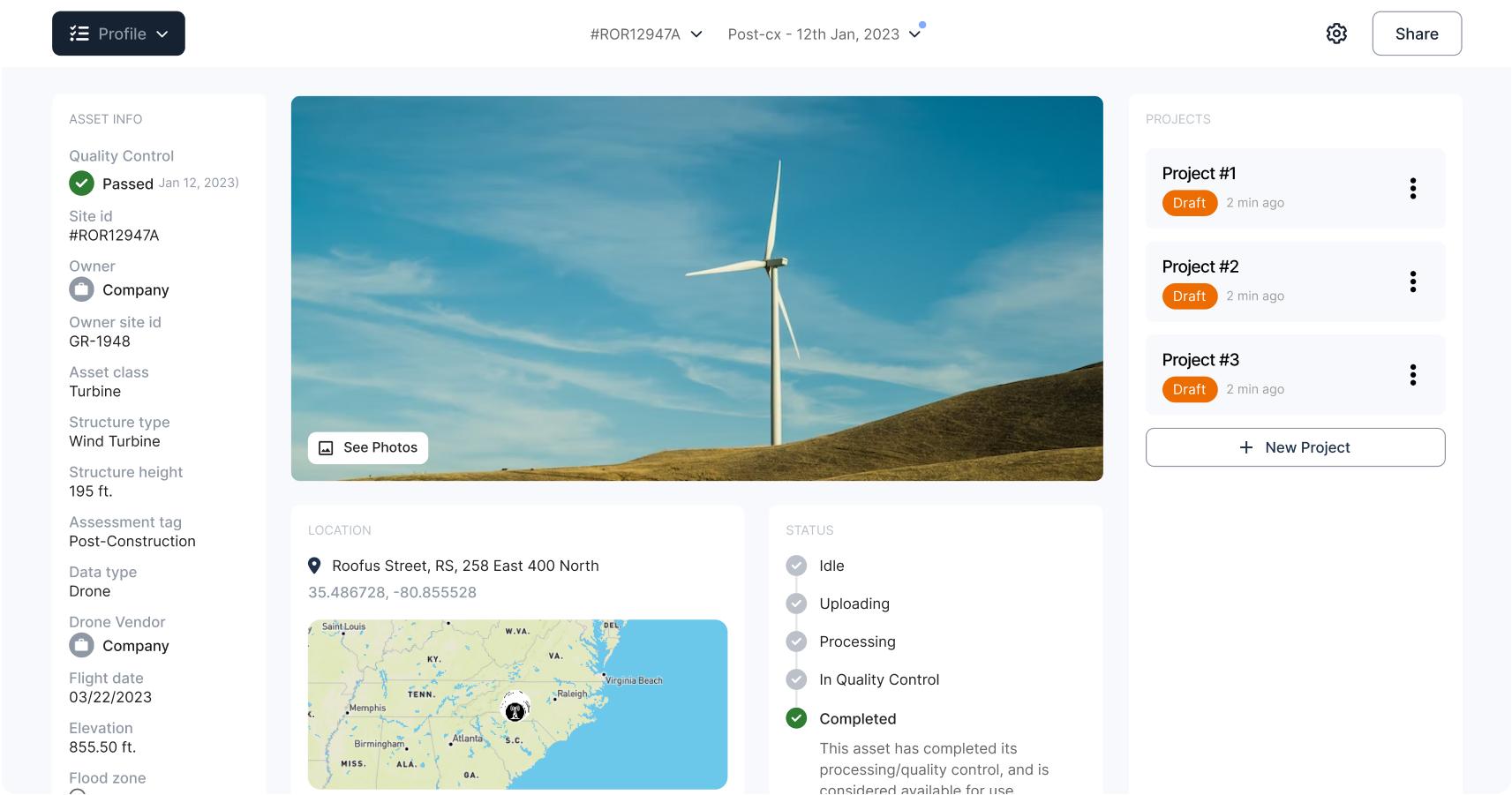Click the Flood zone label

click(108, 778)
